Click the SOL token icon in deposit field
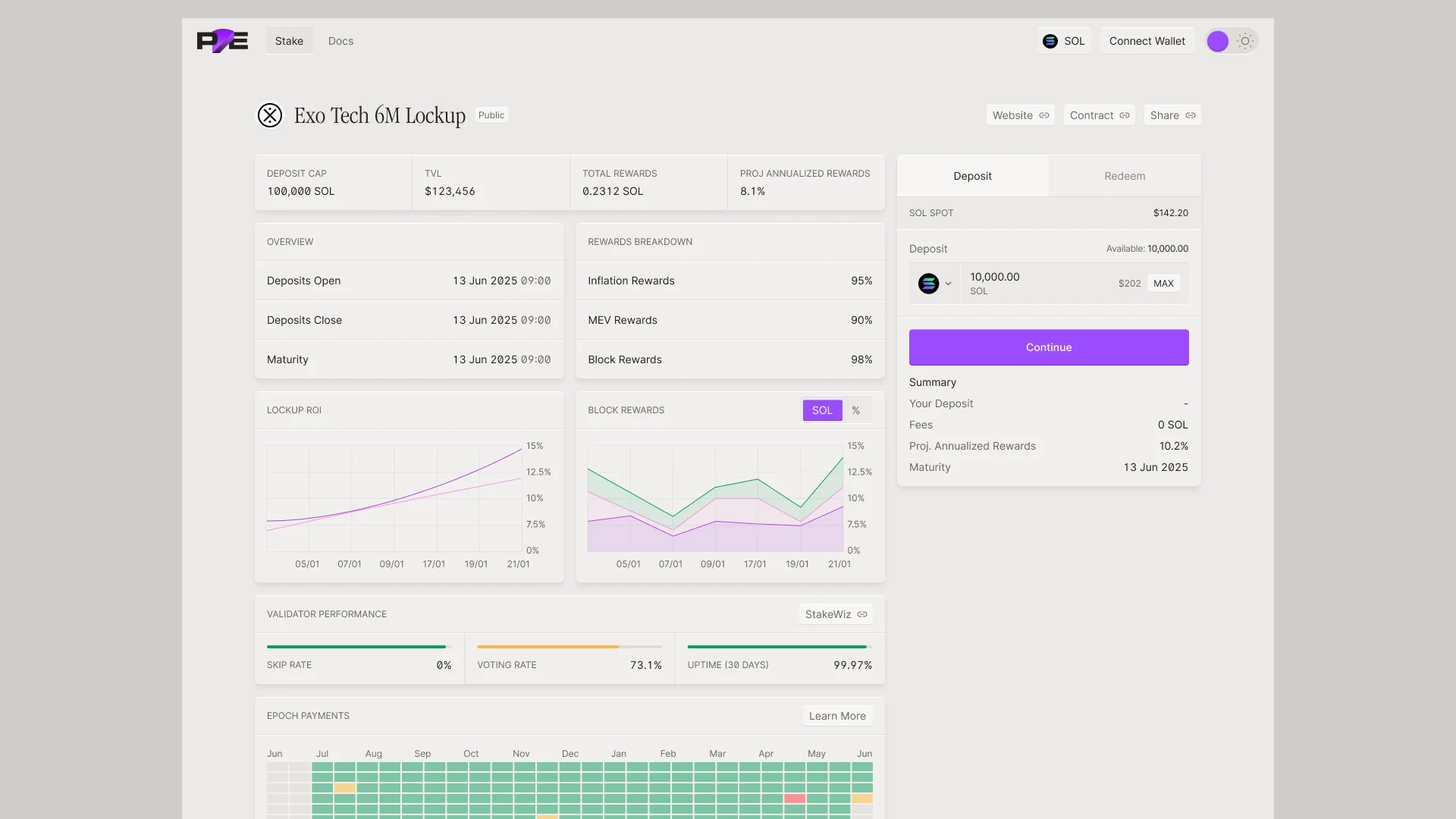1456x819 pixels. click(x=929, y=284)
